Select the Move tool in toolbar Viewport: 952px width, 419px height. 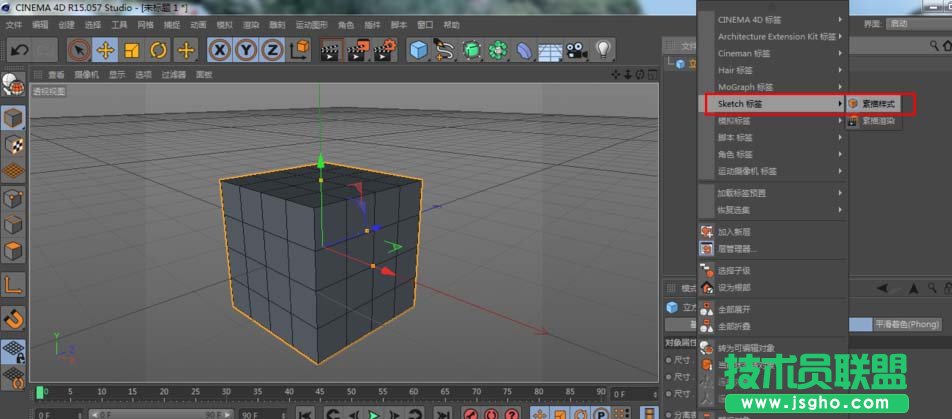click(105, 50)
